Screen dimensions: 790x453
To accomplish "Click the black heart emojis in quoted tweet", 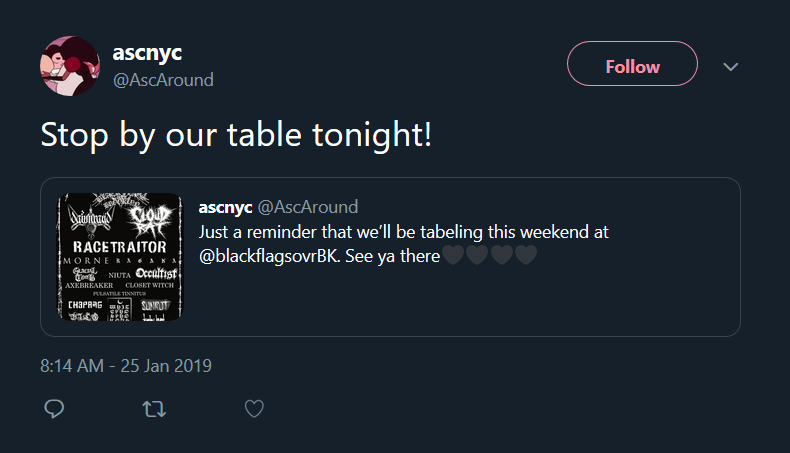I will 490,255.
